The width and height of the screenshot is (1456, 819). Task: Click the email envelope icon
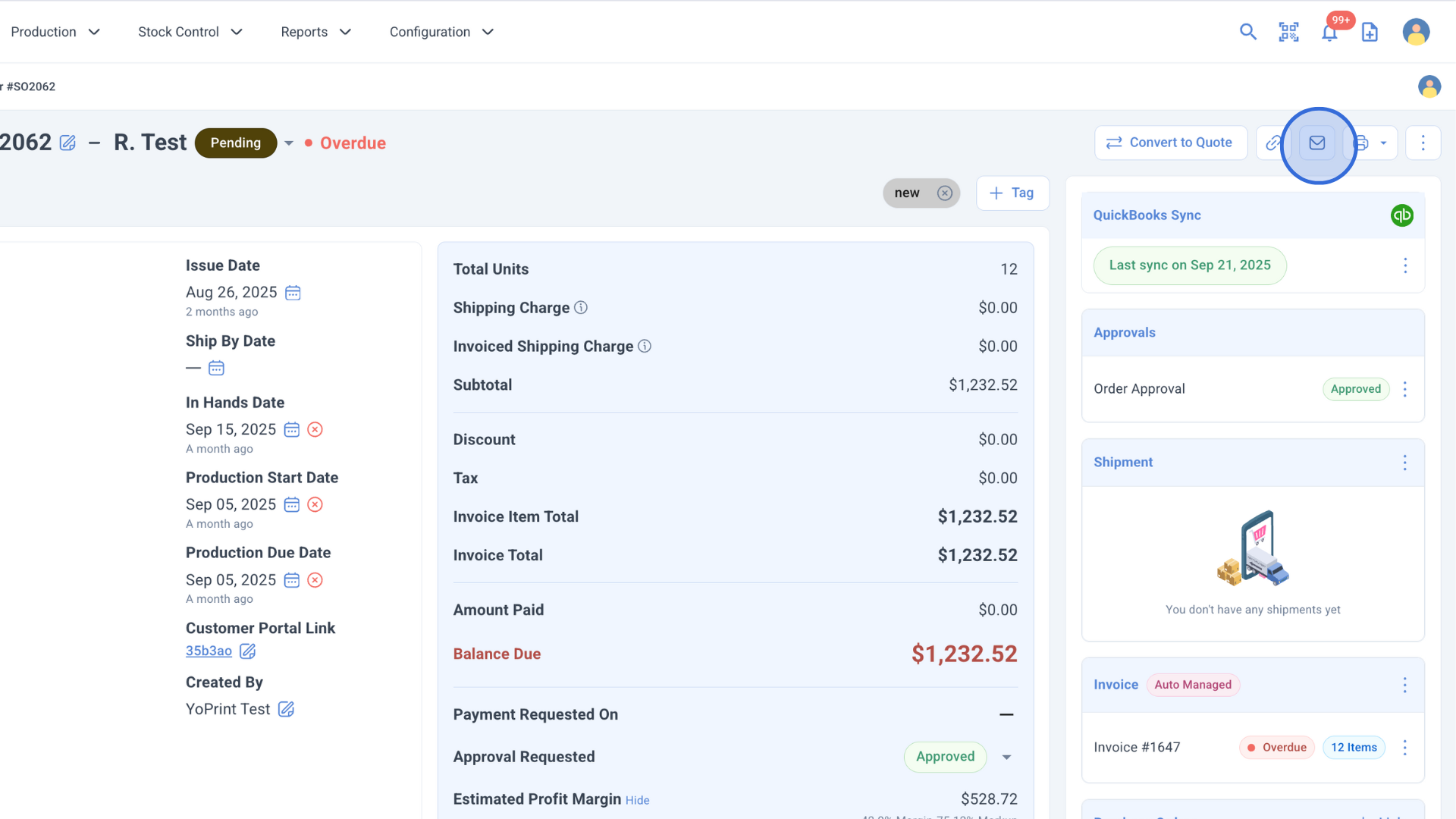[x=1317, y=143]
